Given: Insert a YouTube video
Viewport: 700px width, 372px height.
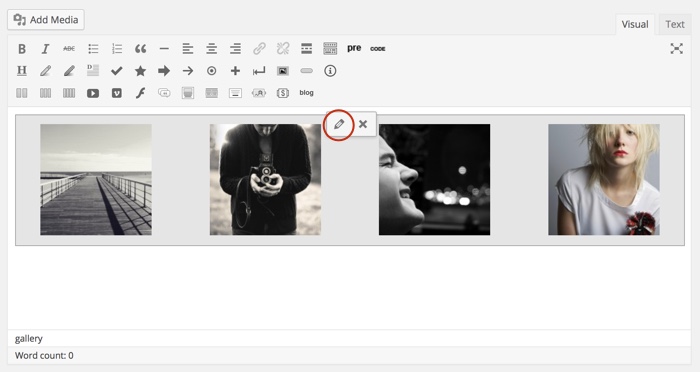Looking at the screenshot, I should (x=93, y=93).
